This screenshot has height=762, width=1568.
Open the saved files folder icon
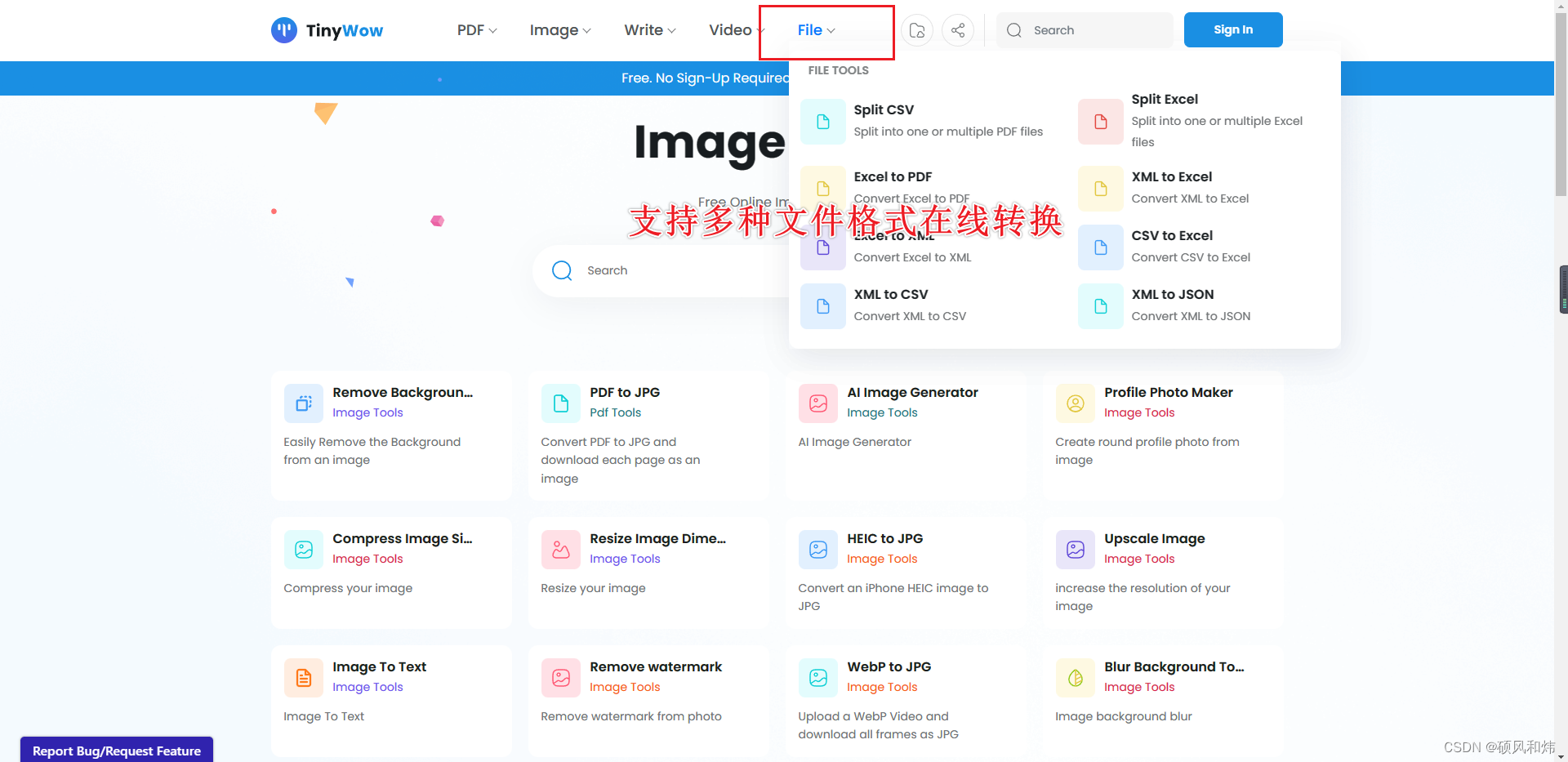pos(917,30)
